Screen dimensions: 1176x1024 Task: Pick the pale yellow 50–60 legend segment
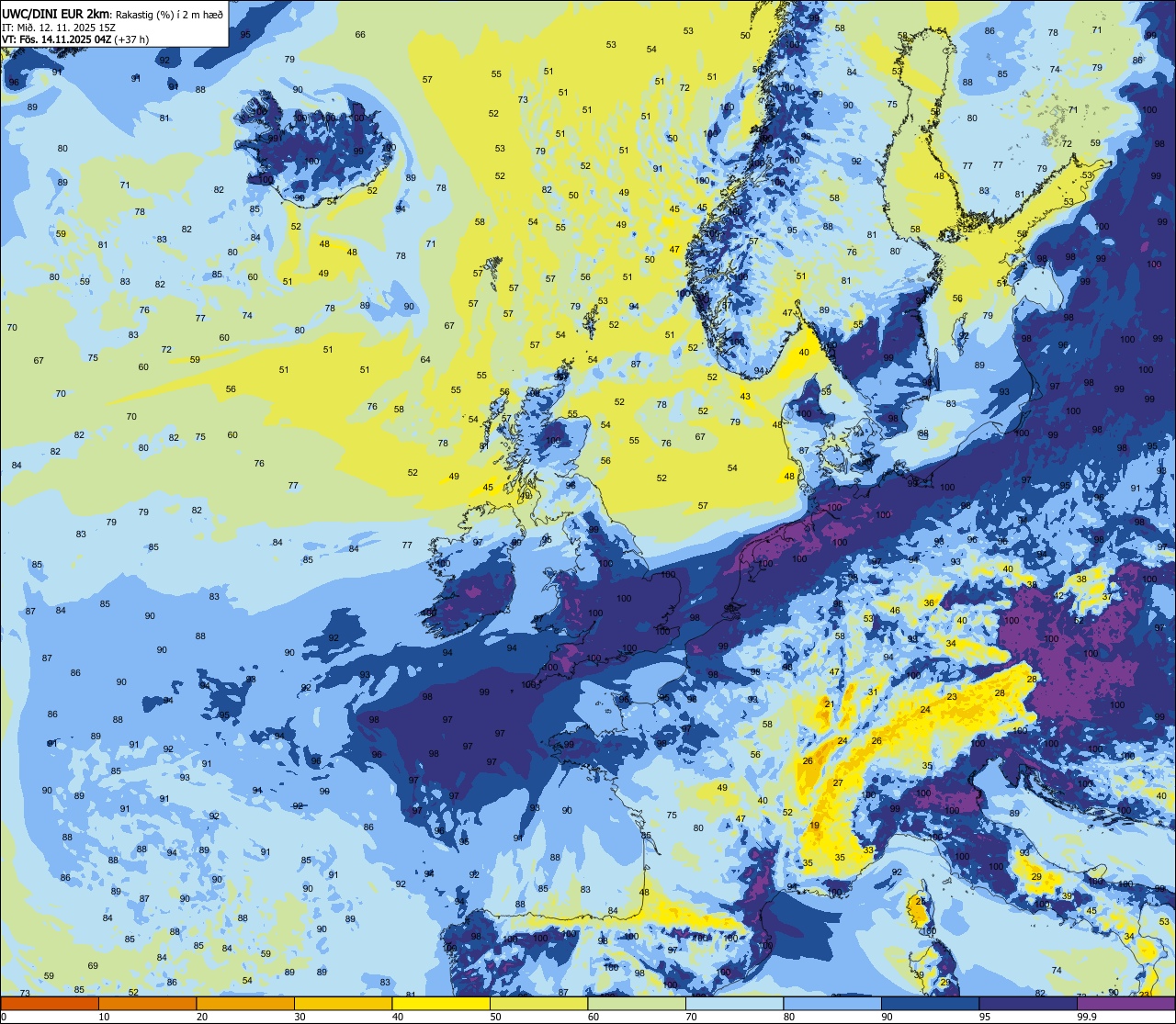point(538,1004)
